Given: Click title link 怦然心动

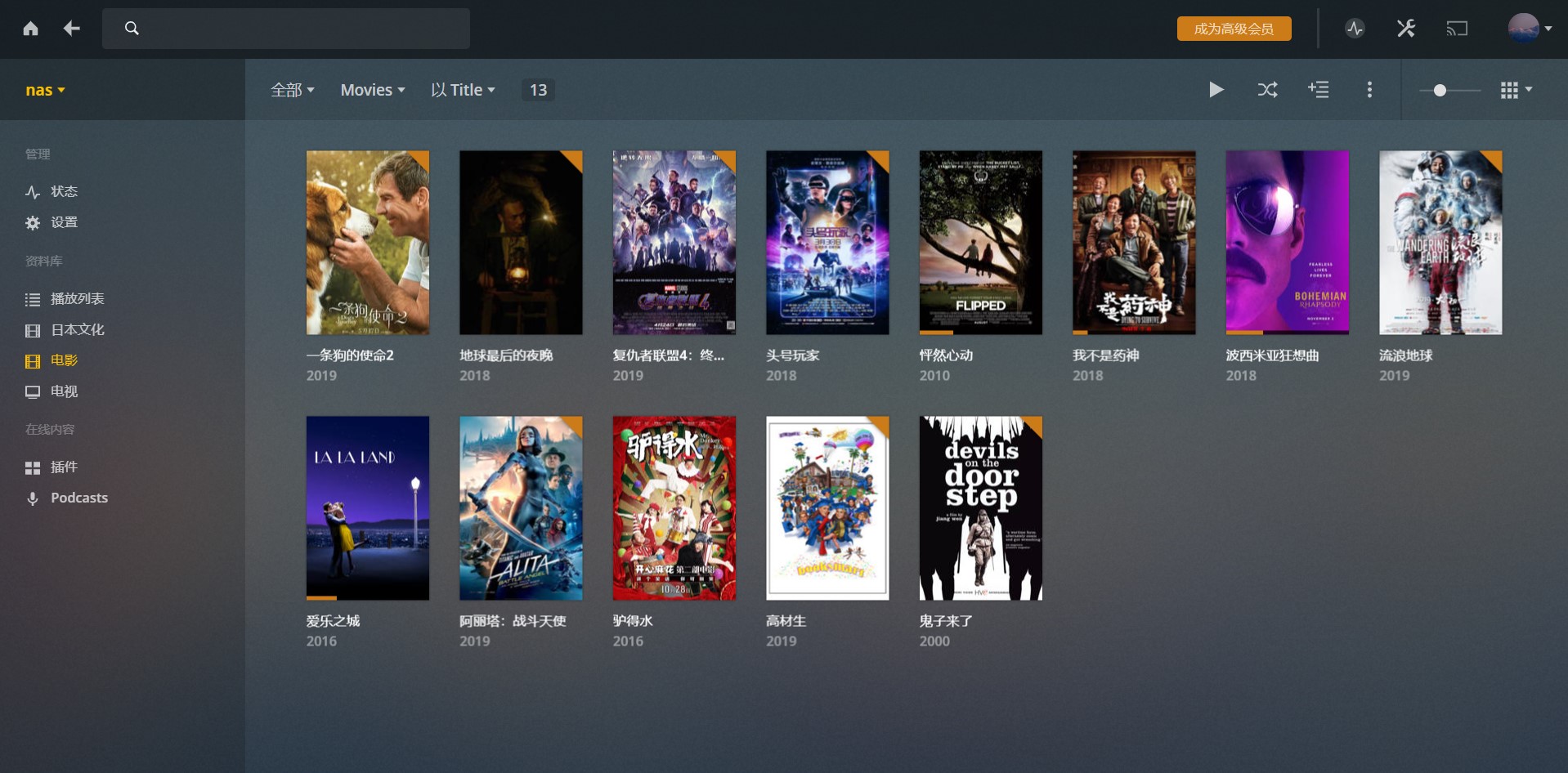Looking at the screenshot, I should coord(946,355).
